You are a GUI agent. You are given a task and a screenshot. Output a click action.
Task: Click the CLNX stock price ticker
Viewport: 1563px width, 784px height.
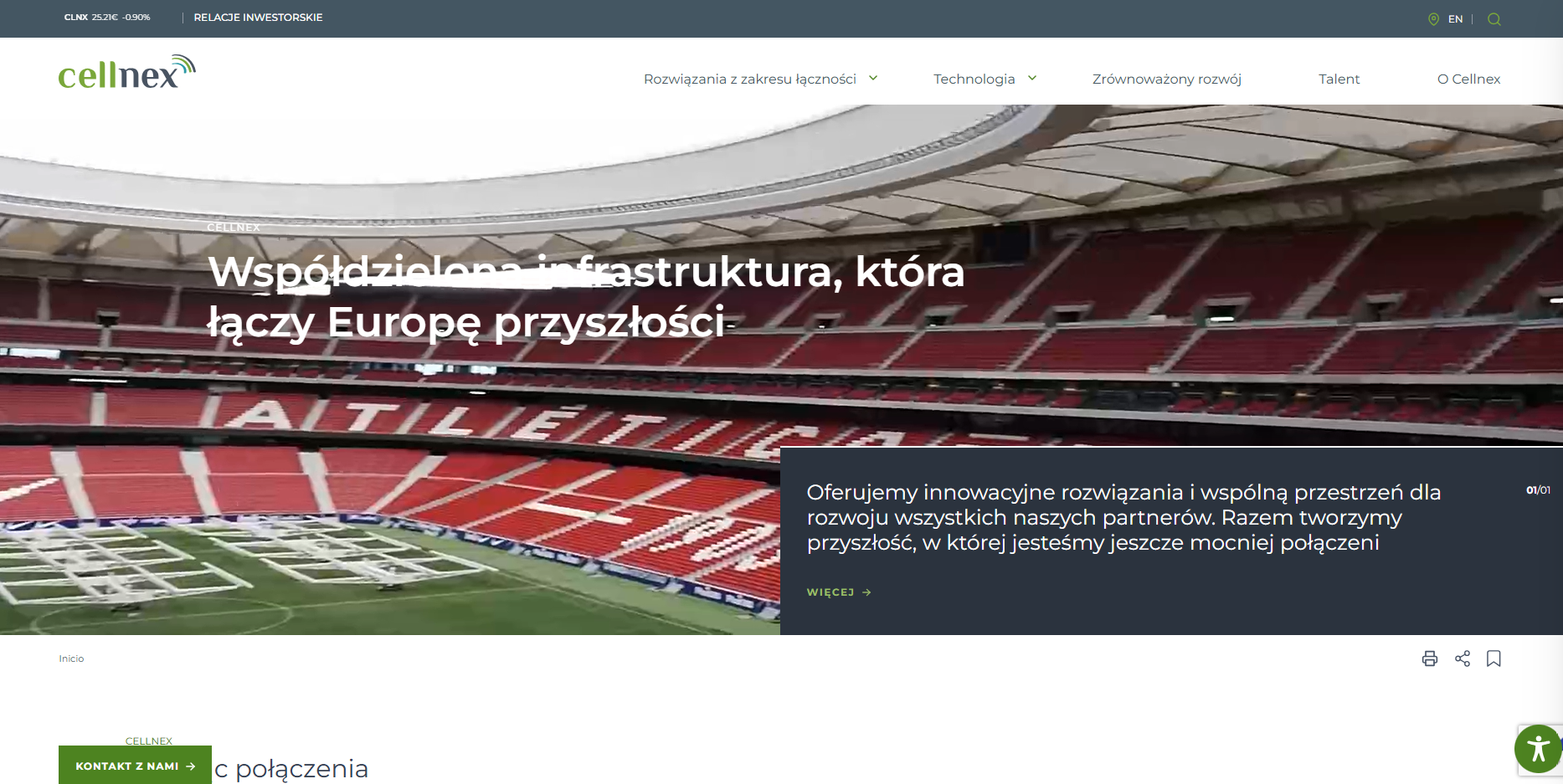[x=107, y=18]
